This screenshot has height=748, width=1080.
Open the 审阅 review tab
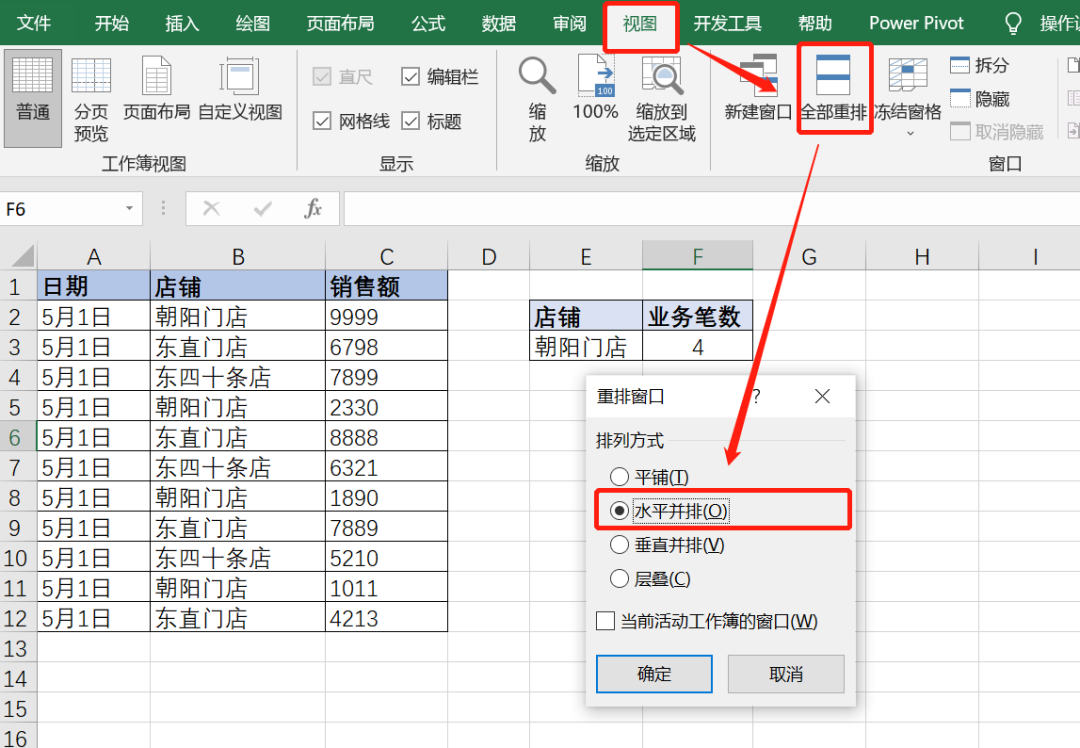tap(570, 23)
